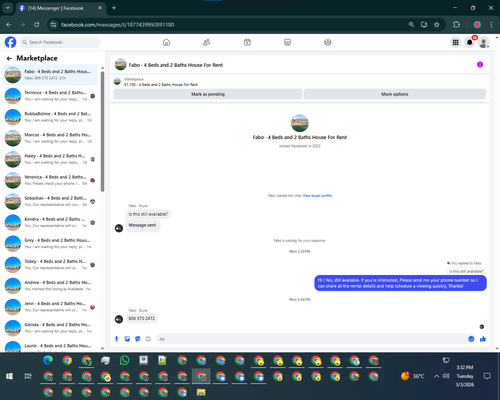The image size is (500, 400).
Task: Open the Chrome zoom magnifier icon
Action: 411,25
